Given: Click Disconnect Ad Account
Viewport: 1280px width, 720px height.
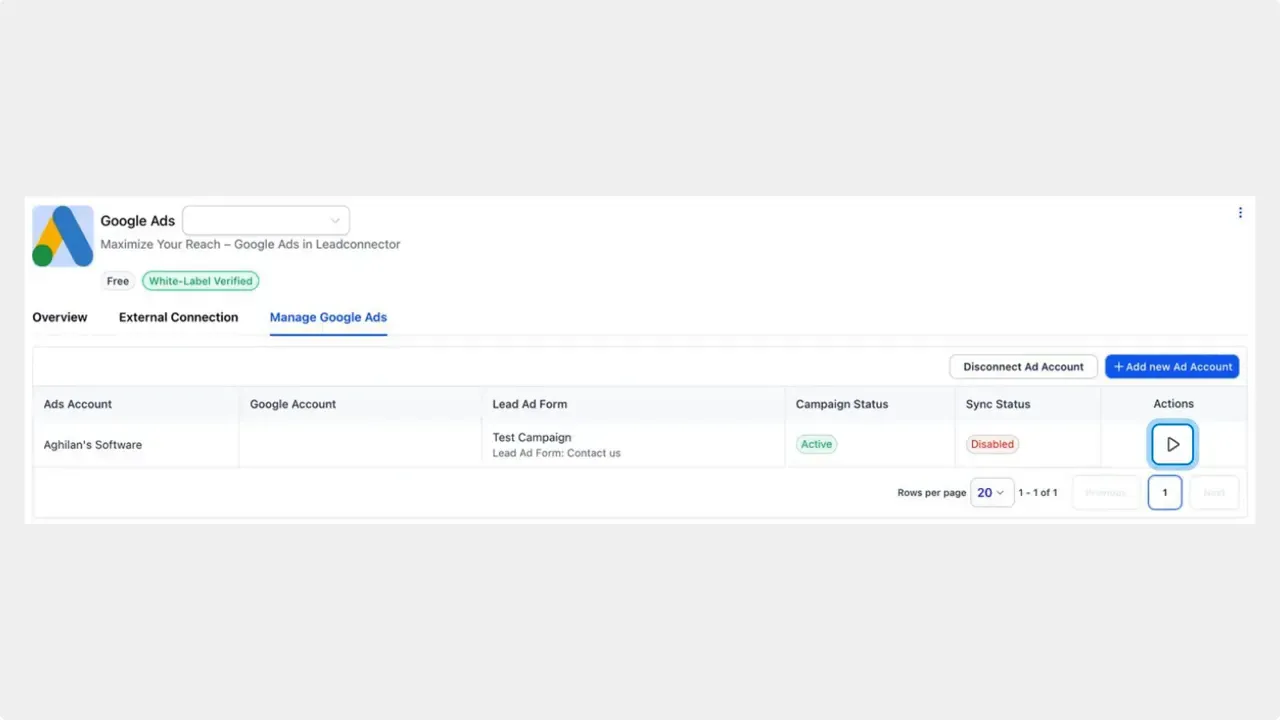Looking at the screenshot, I should 1023,366.
